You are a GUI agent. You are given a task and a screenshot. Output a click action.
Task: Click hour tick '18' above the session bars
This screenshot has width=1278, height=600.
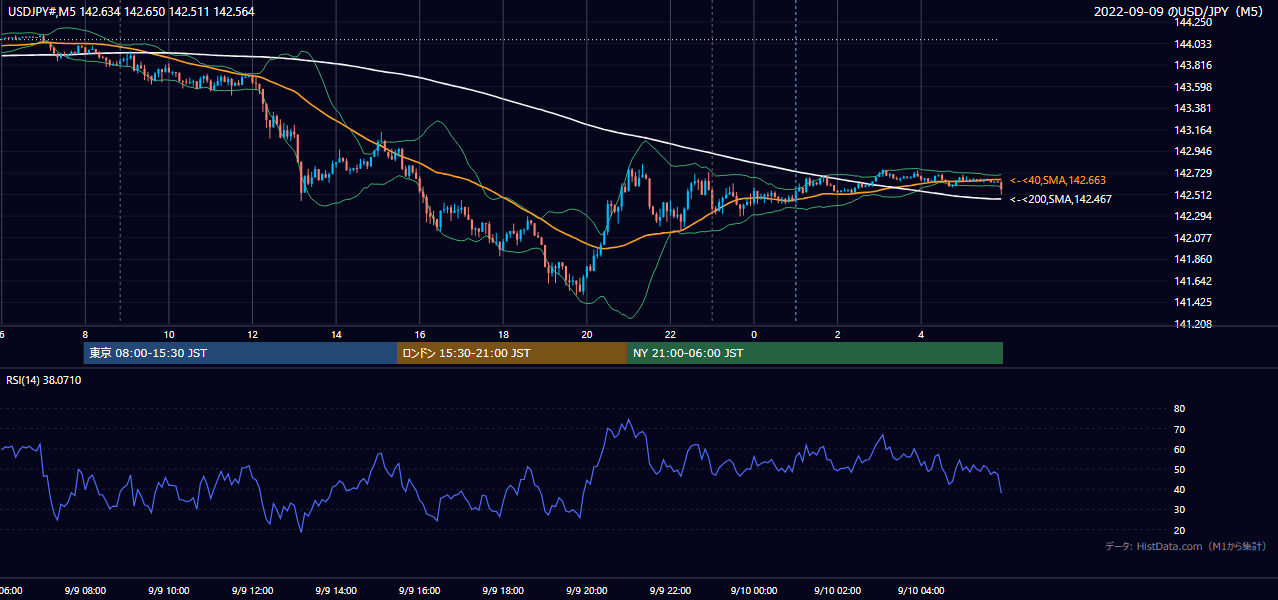(x=503, y=334)
